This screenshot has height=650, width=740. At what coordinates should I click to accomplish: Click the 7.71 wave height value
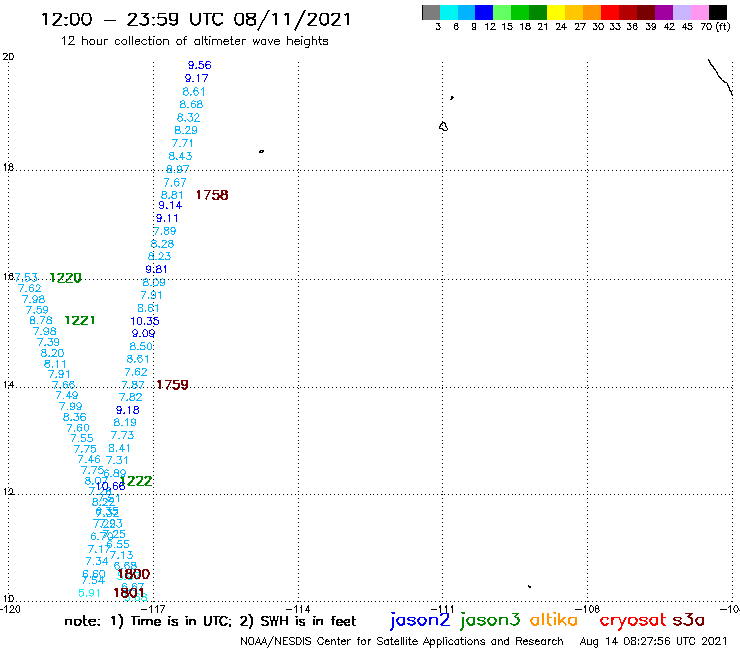182,143
